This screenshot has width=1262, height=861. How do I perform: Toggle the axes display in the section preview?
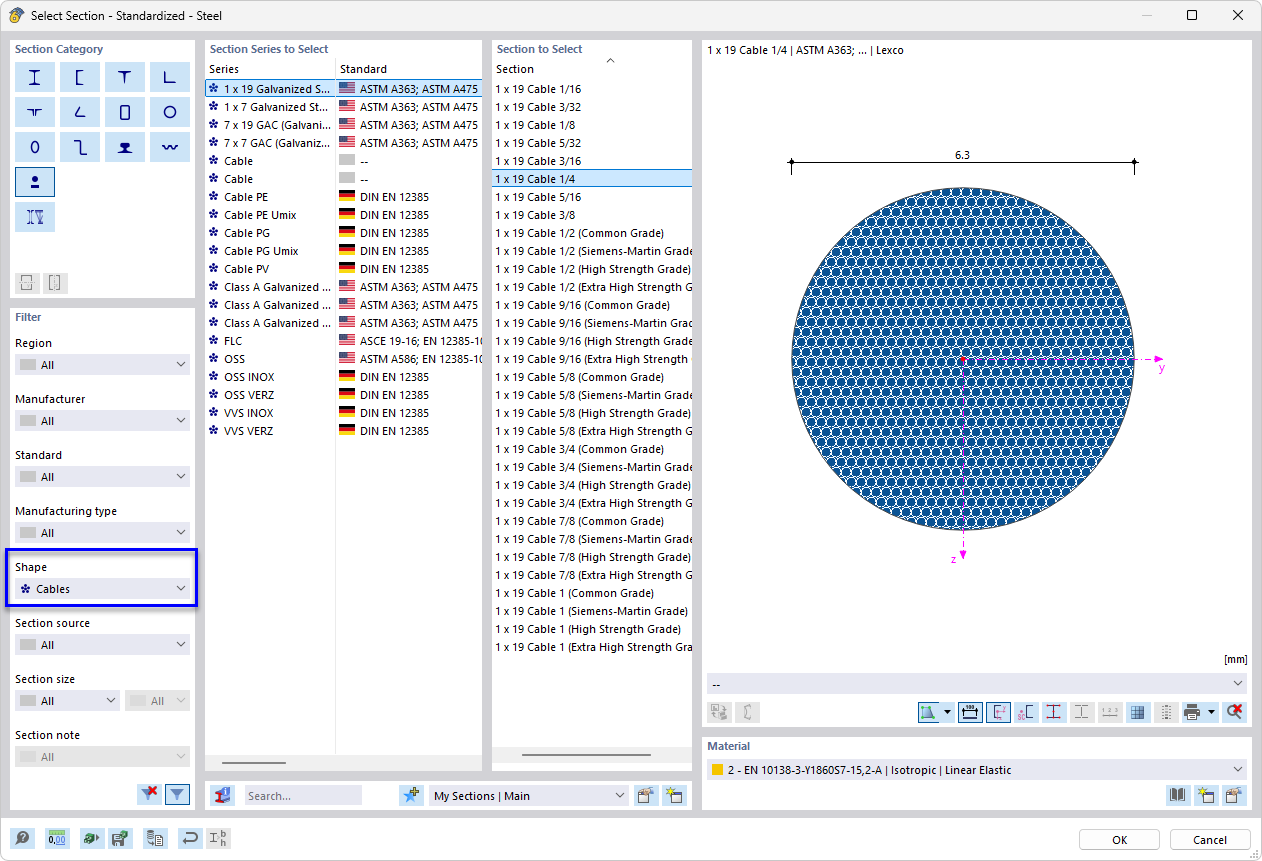tap(998, 711)
